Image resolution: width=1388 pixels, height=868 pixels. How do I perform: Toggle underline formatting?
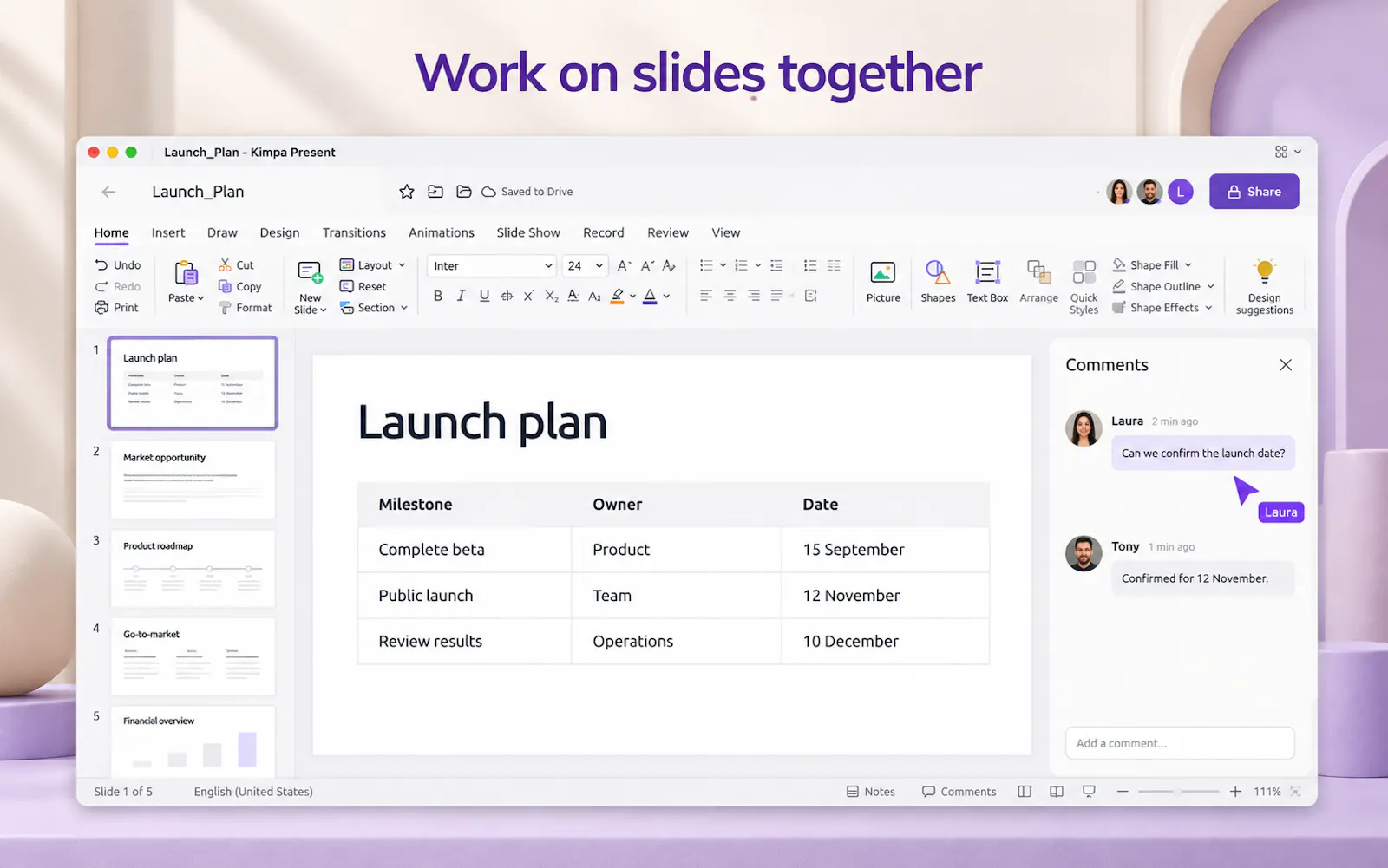pyautogui.click(x=484, y=296)
